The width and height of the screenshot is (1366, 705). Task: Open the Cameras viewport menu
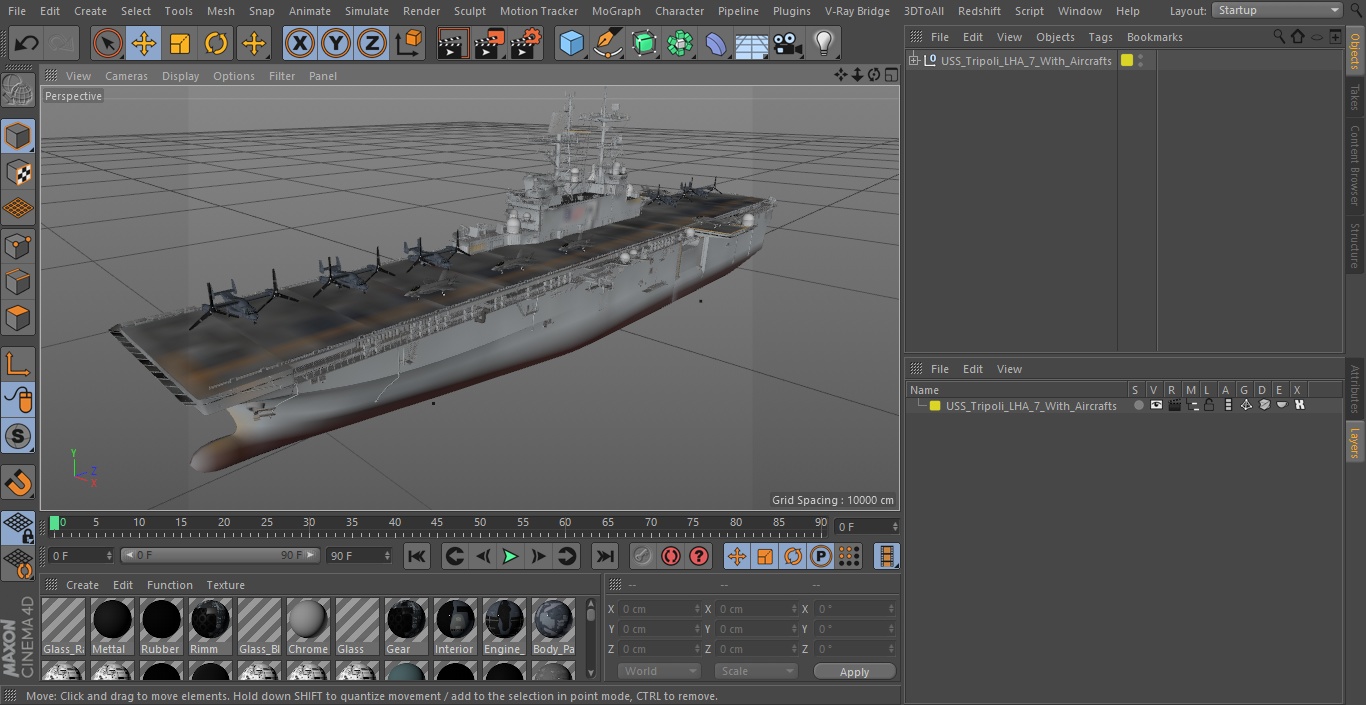(x=126, y=76)
